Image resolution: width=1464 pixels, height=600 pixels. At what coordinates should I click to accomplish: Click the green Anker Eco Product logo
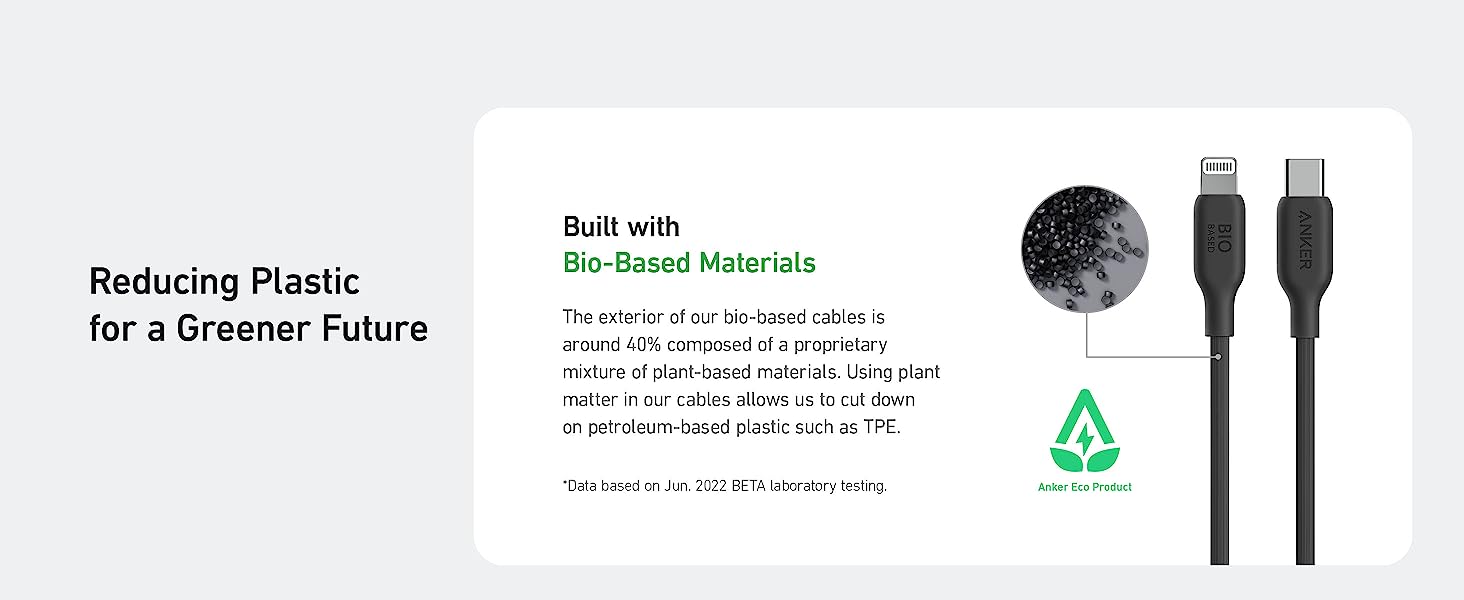(x=1085, y=431)
